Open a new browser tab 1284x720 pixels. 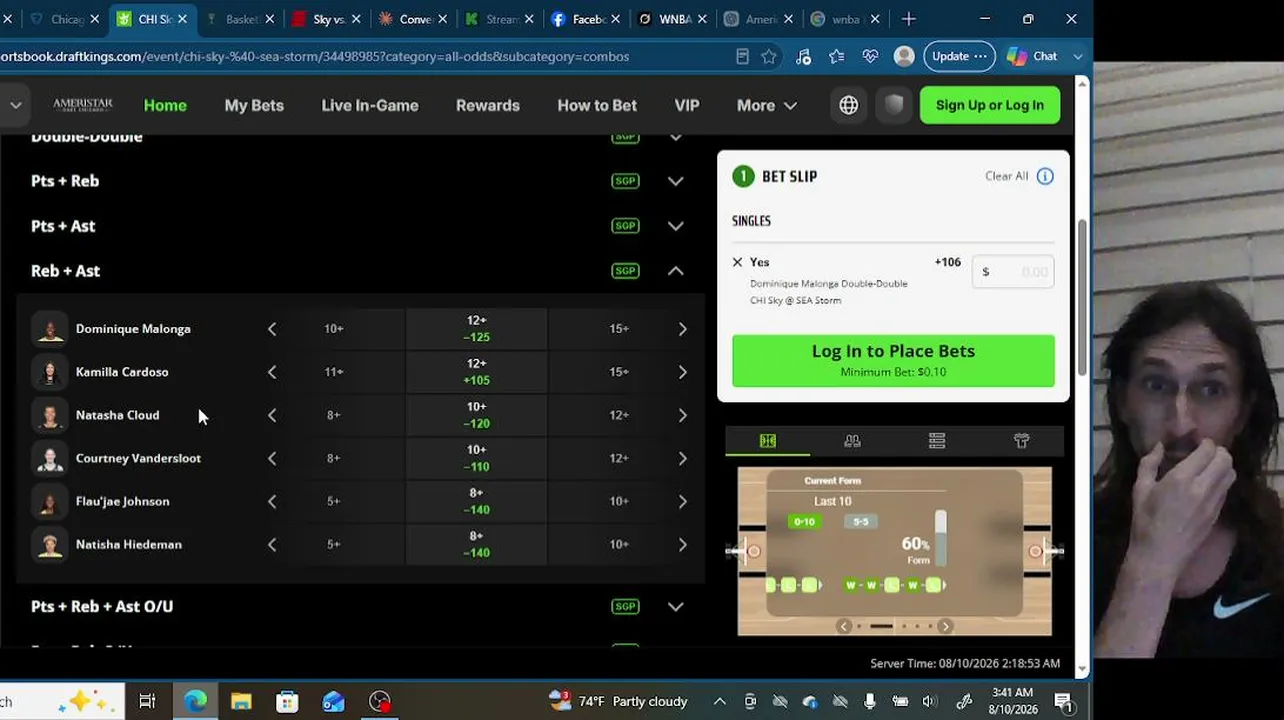[908, 19]
